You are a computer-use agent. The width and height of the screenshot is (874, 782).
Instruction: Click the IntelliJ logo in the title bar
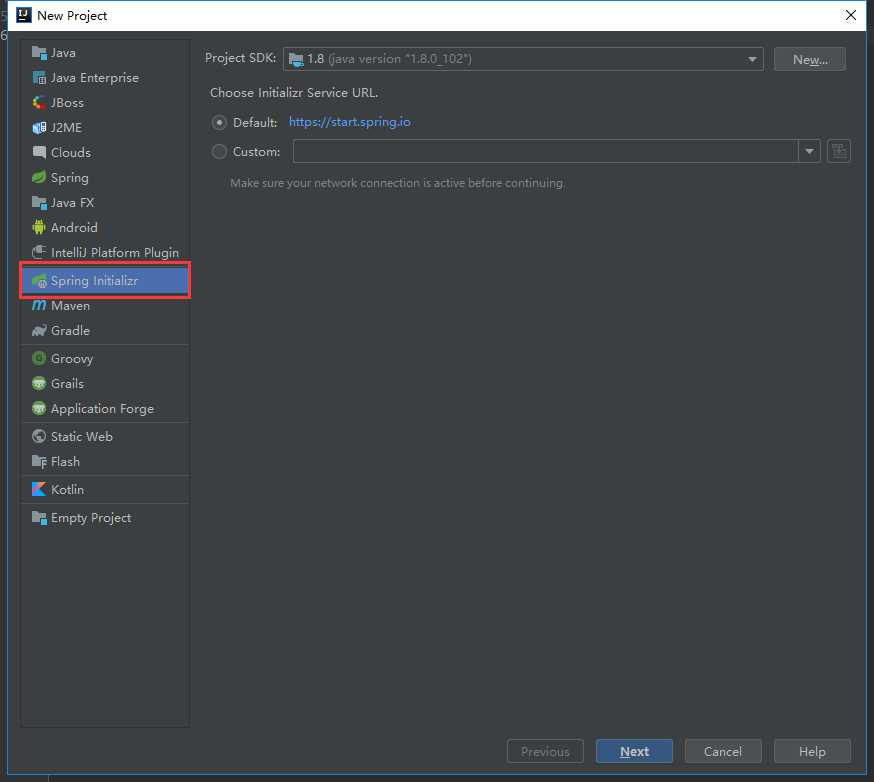24,15
